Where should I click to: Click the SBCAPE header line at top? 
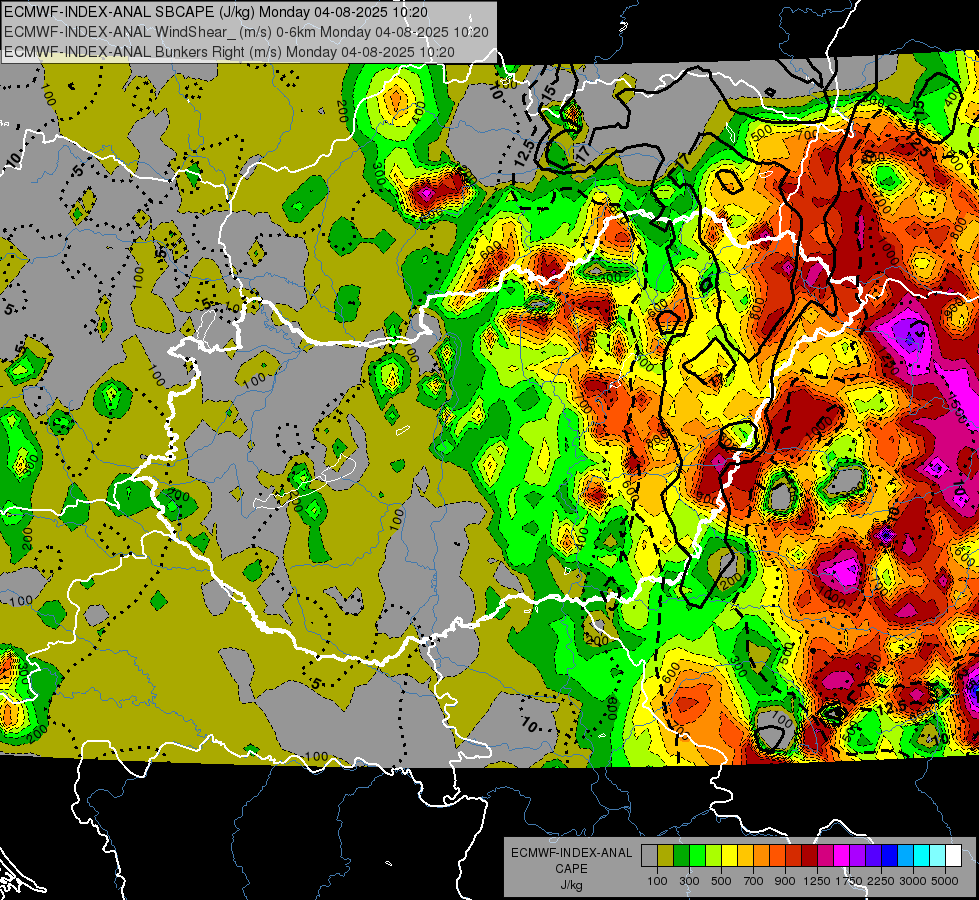coord(216,12)
